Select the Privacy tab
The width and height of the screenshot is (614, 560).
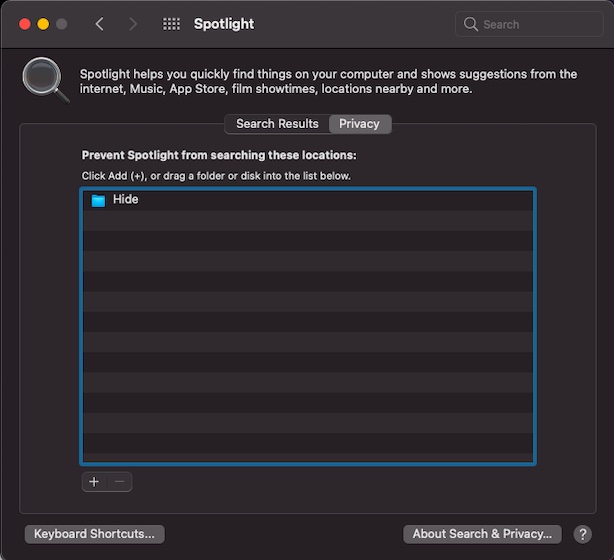click(359, 124)
